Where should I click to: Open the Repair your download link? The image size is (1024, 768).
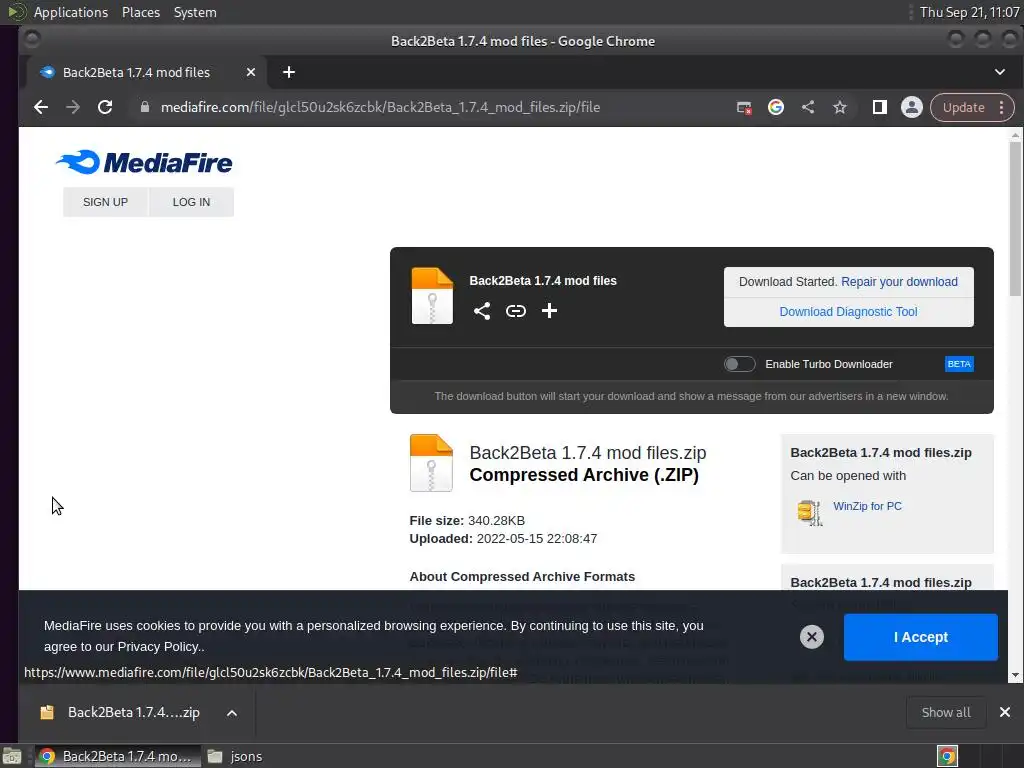pyautogui.click(x=899, y=281)
